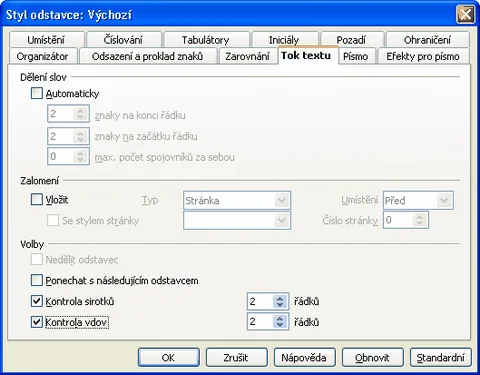Decrease Kontrola vdov line count
The image size is (480, 375).
tap(280, 325)
